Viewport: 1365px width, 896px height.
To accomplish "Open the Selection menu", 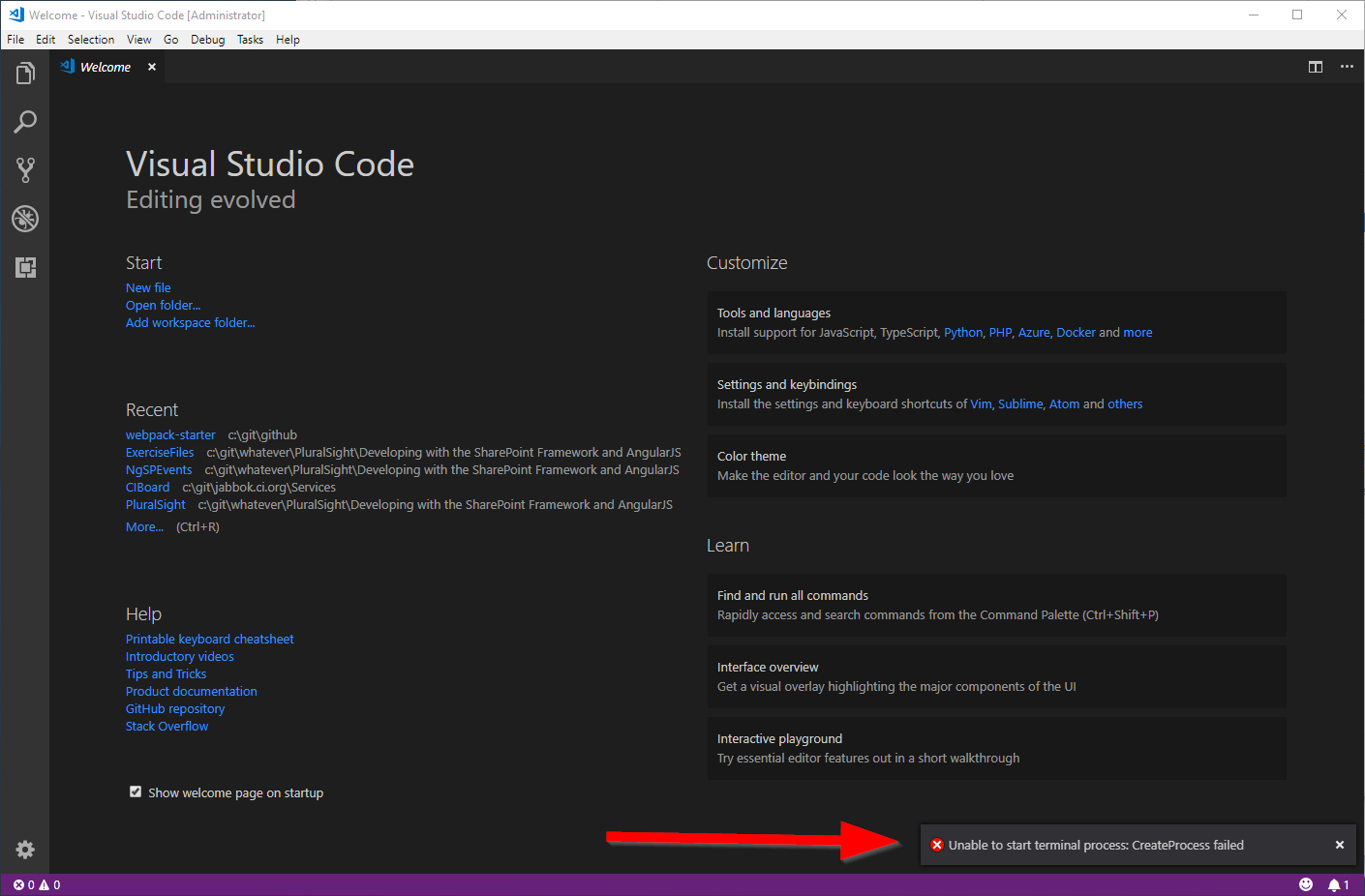I will click(91, 40).
